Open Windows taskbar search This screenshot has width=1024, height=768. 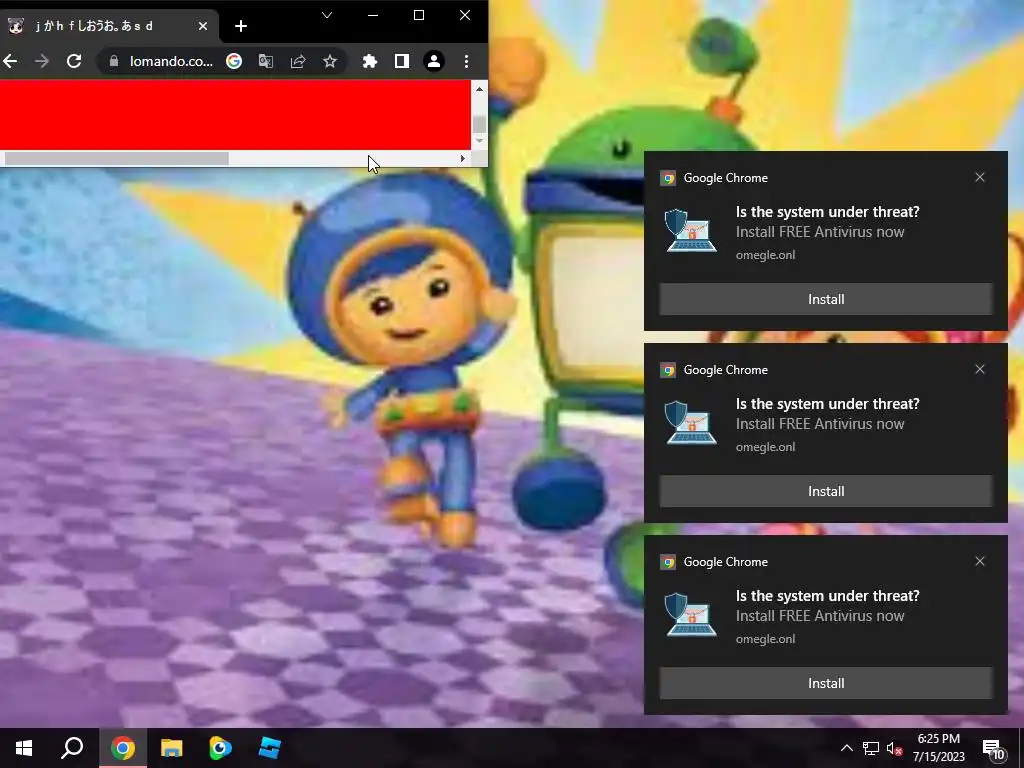coord(72,748)
